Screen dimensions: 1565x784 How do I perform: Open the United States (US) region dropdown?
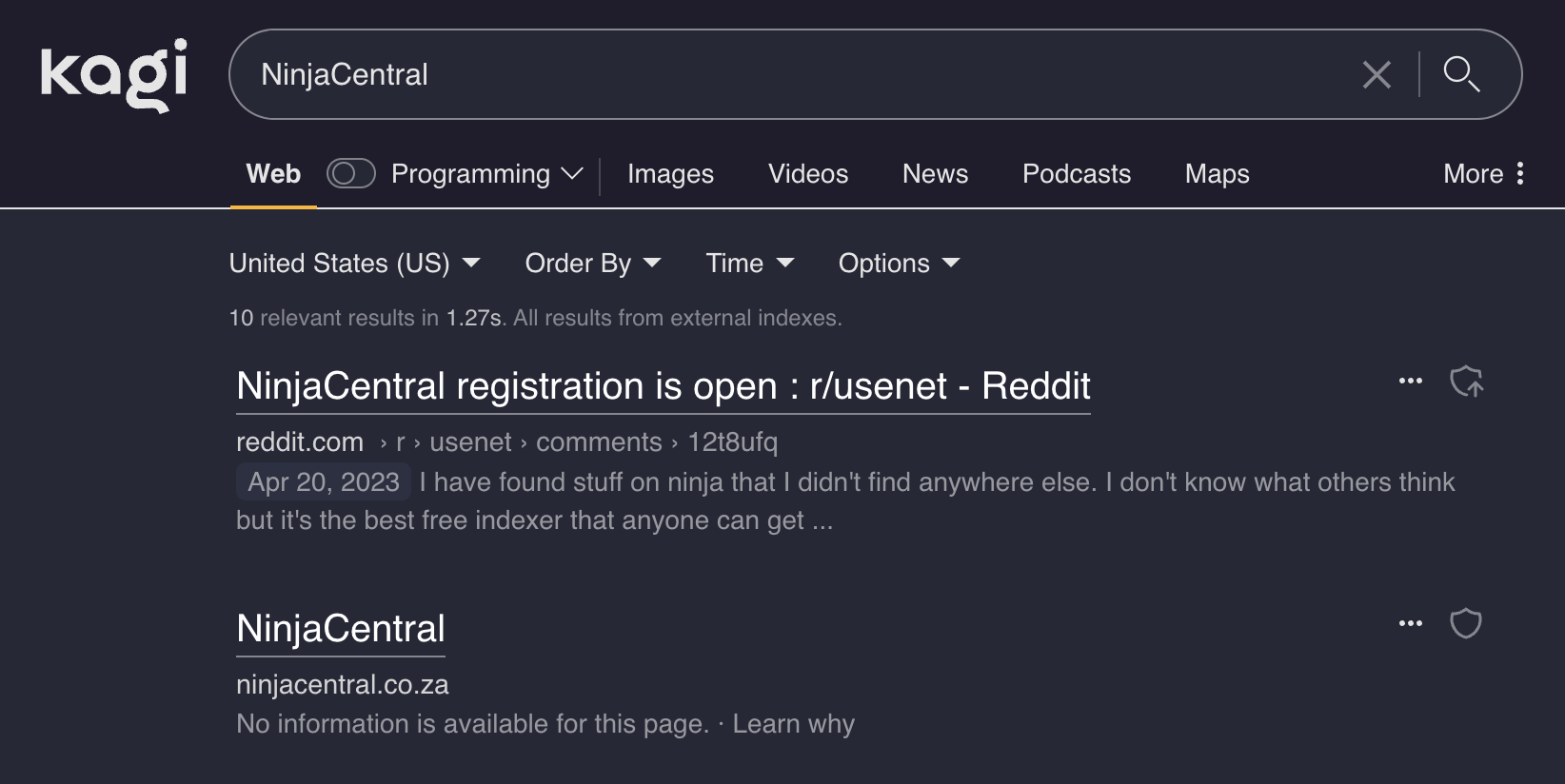coord(354,264)
